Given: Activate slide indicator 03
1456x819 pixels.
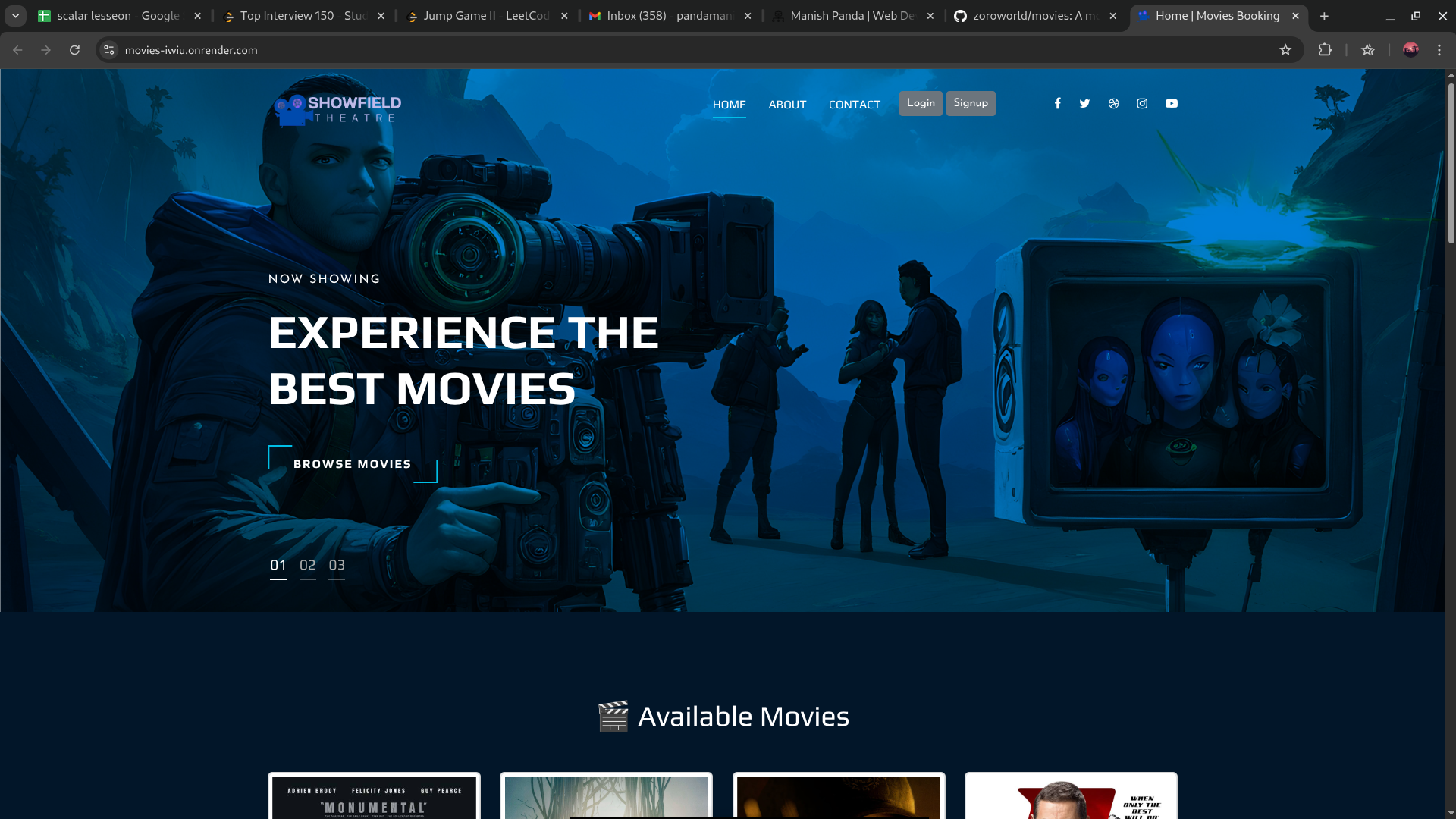Looking at the screenshot, I should (337, 564).
